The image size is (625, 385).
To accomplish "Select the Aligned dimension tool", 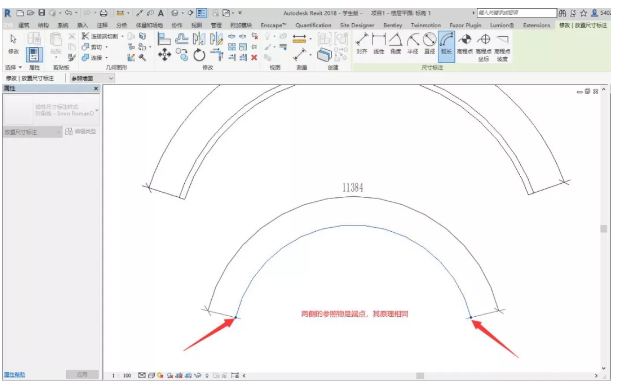I will 362,44.
